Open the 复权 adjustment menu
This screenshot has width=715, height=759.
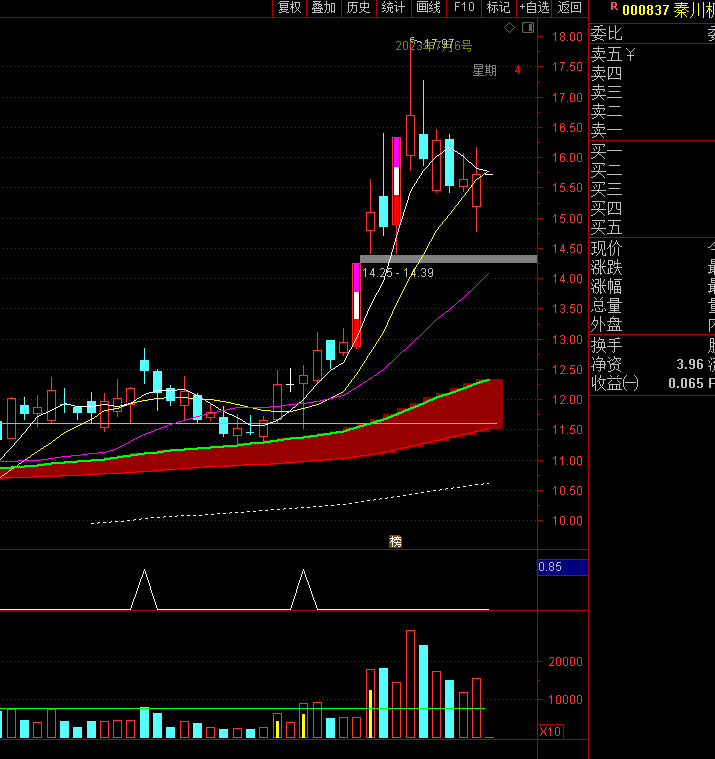pos(289,7)
